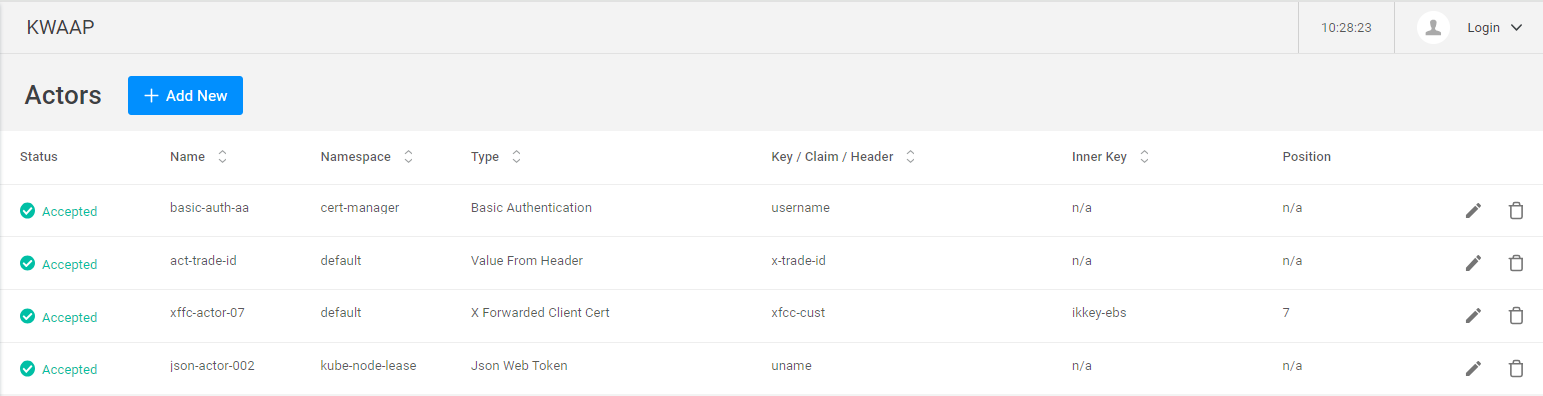Edit the act-trade-id actor row
The width and height of the screenshot is (1543, 396).
click(1473, 262)
